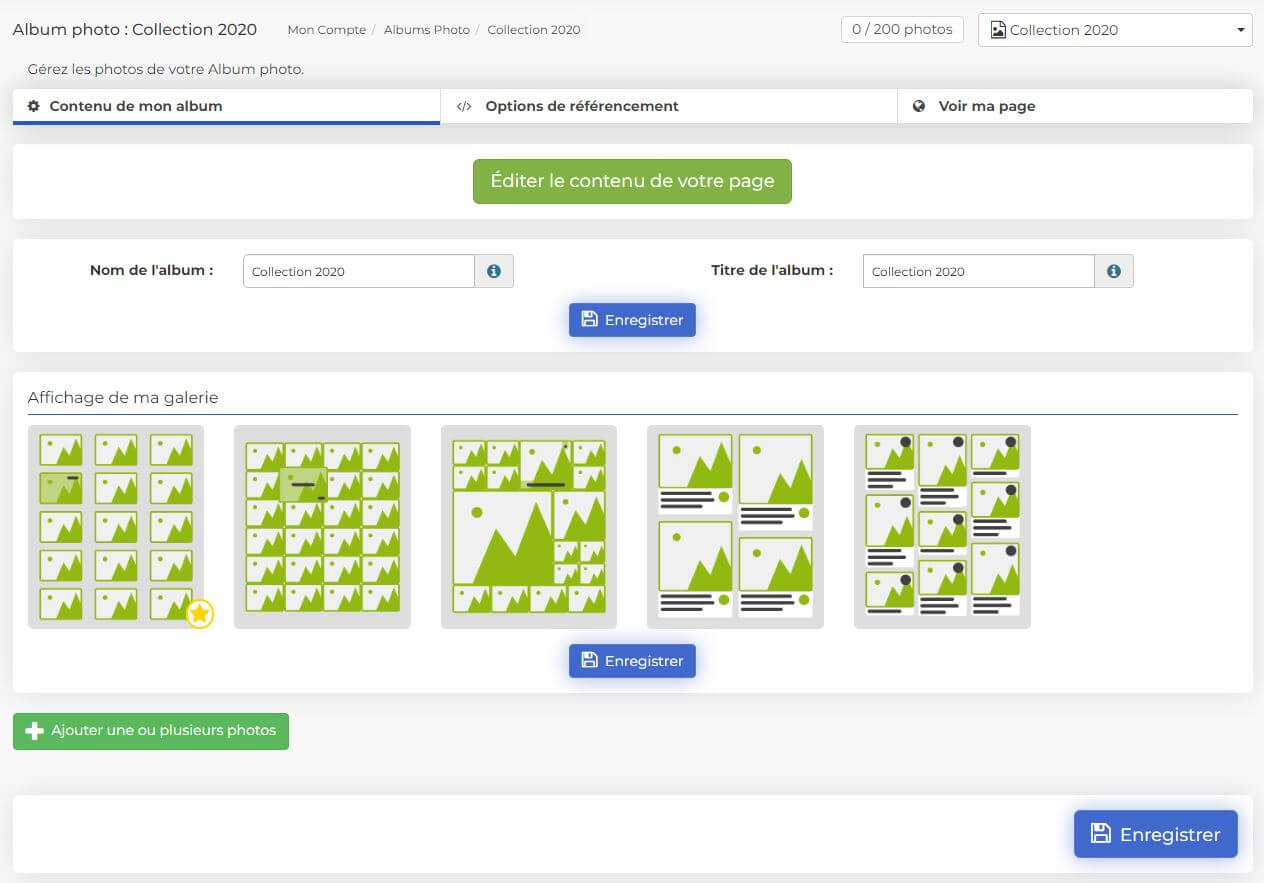1264x883 pixels.
Task: Choose the masonry layout with text captions
Action: pos(942,526)
